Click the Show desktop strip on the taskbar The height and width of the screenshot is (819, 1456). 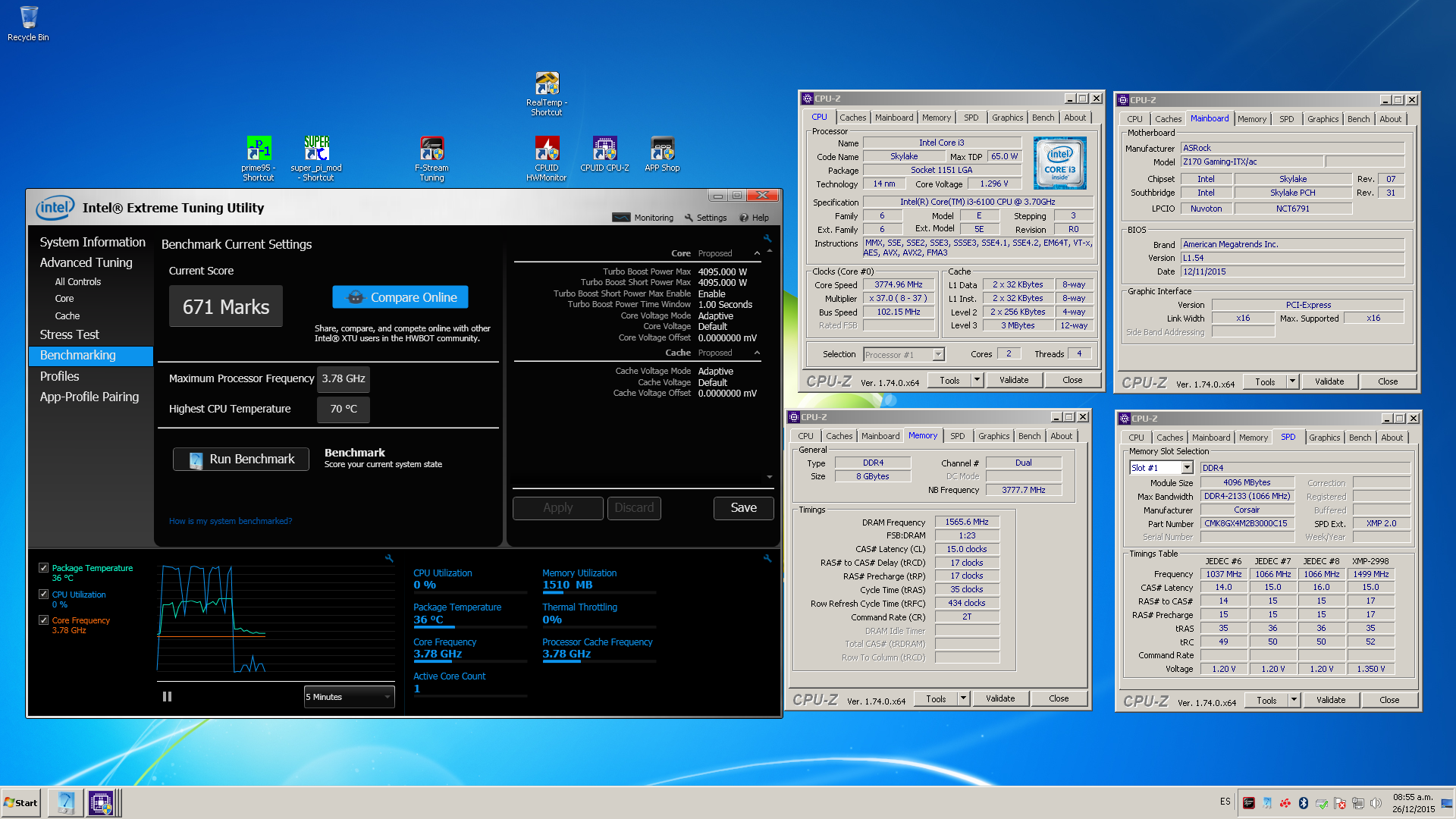[x=1446, y=802]
